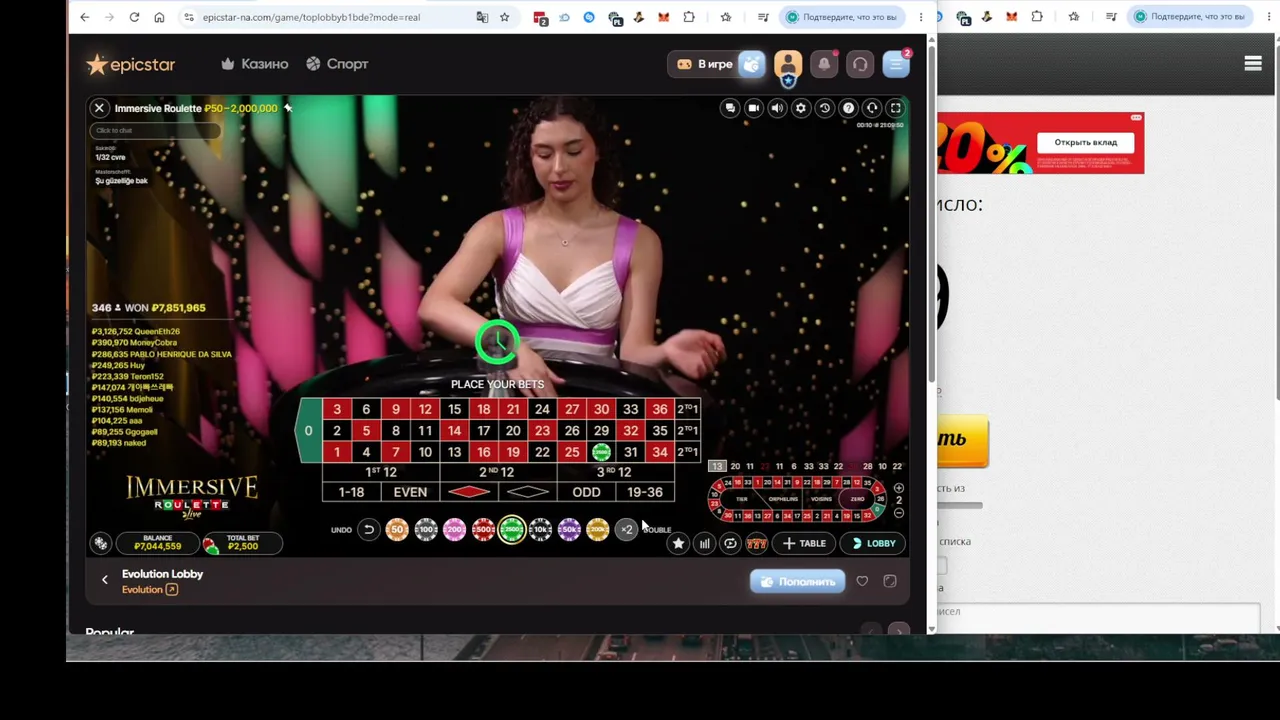Click the chat input field 'Click to chat'
The height and width of the screenshot is (720, 1280).
click(154, 131)
